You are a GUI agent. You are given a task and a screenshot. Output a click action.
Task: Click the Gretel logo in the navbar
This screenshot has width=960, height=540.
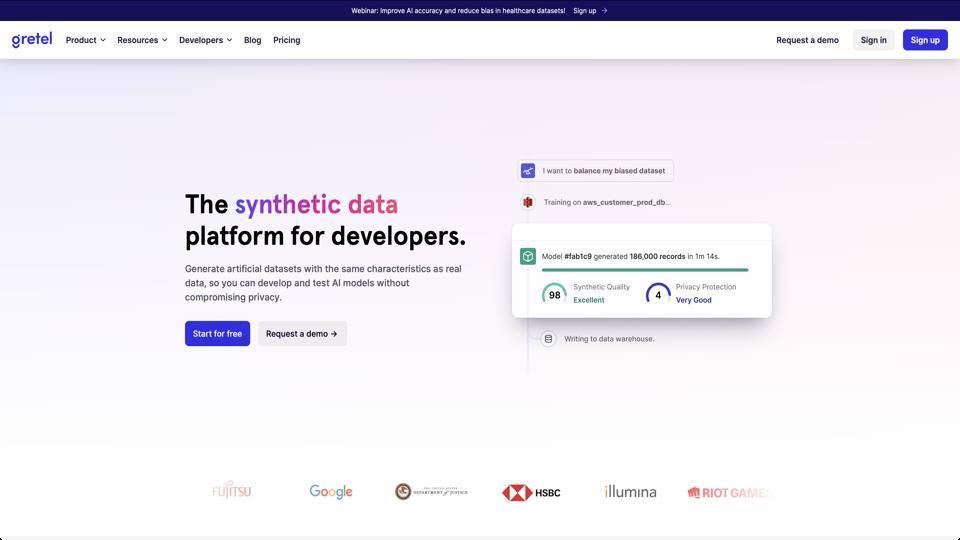[x=32, y=40]
